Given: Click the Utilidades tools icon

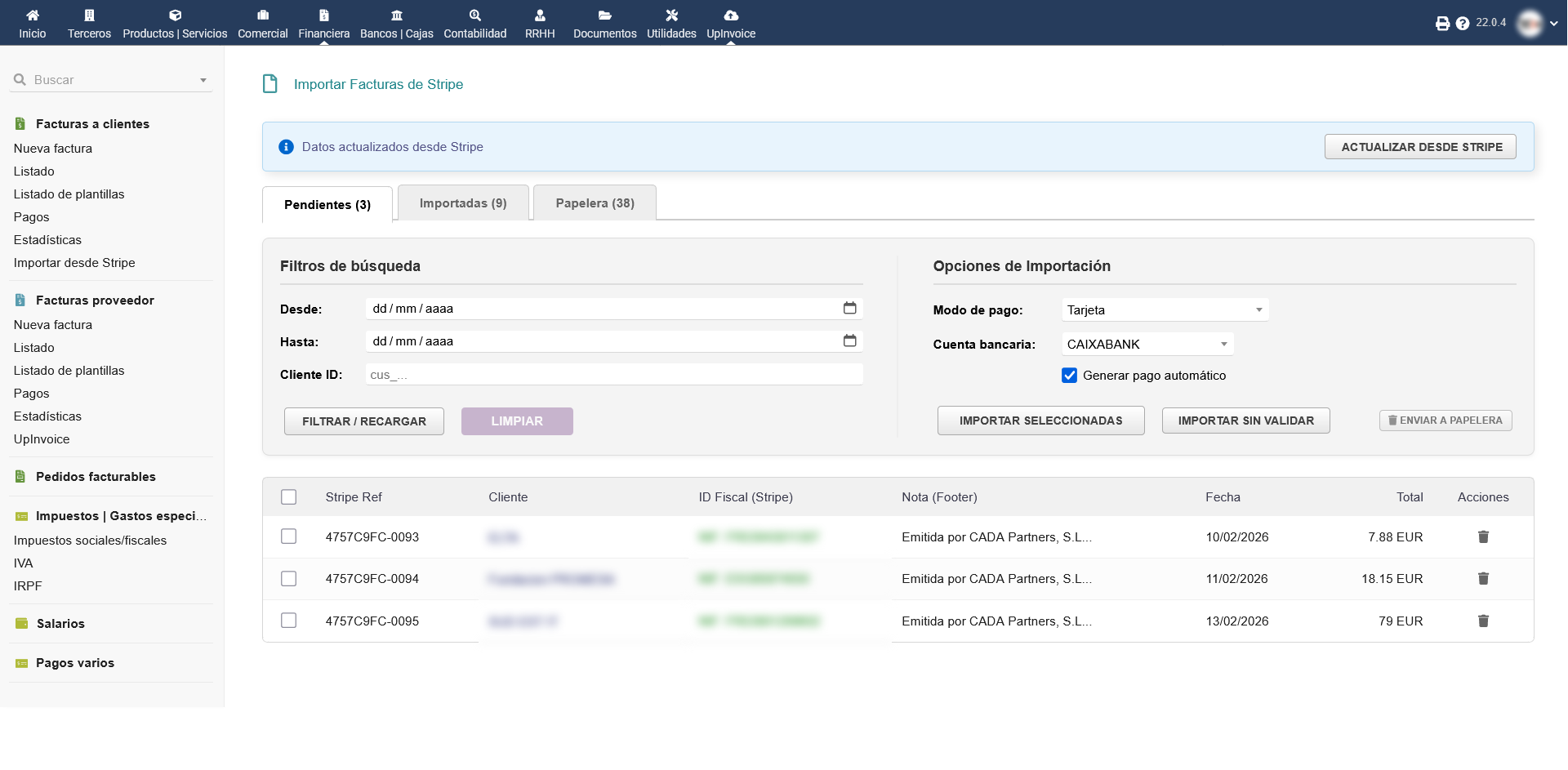Looking at the screenshot, I should point(671,15).
